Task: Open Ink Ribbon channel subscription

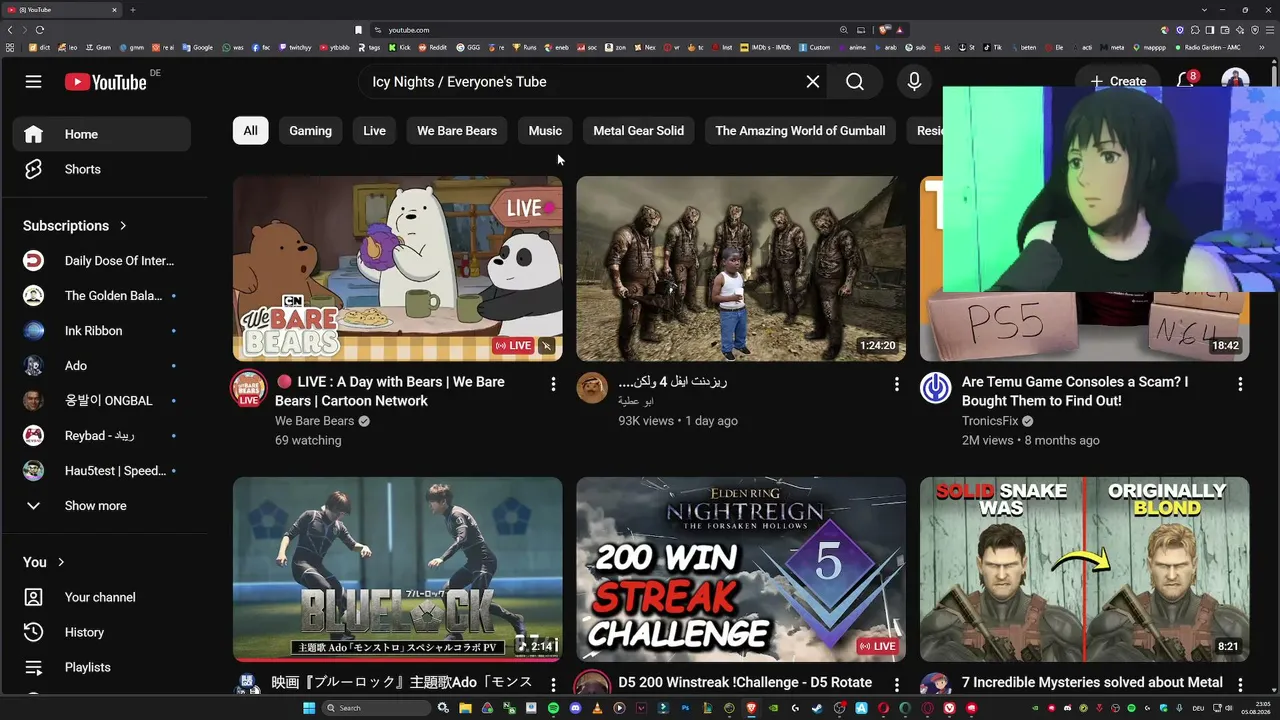Action: (x=101, y=331)
